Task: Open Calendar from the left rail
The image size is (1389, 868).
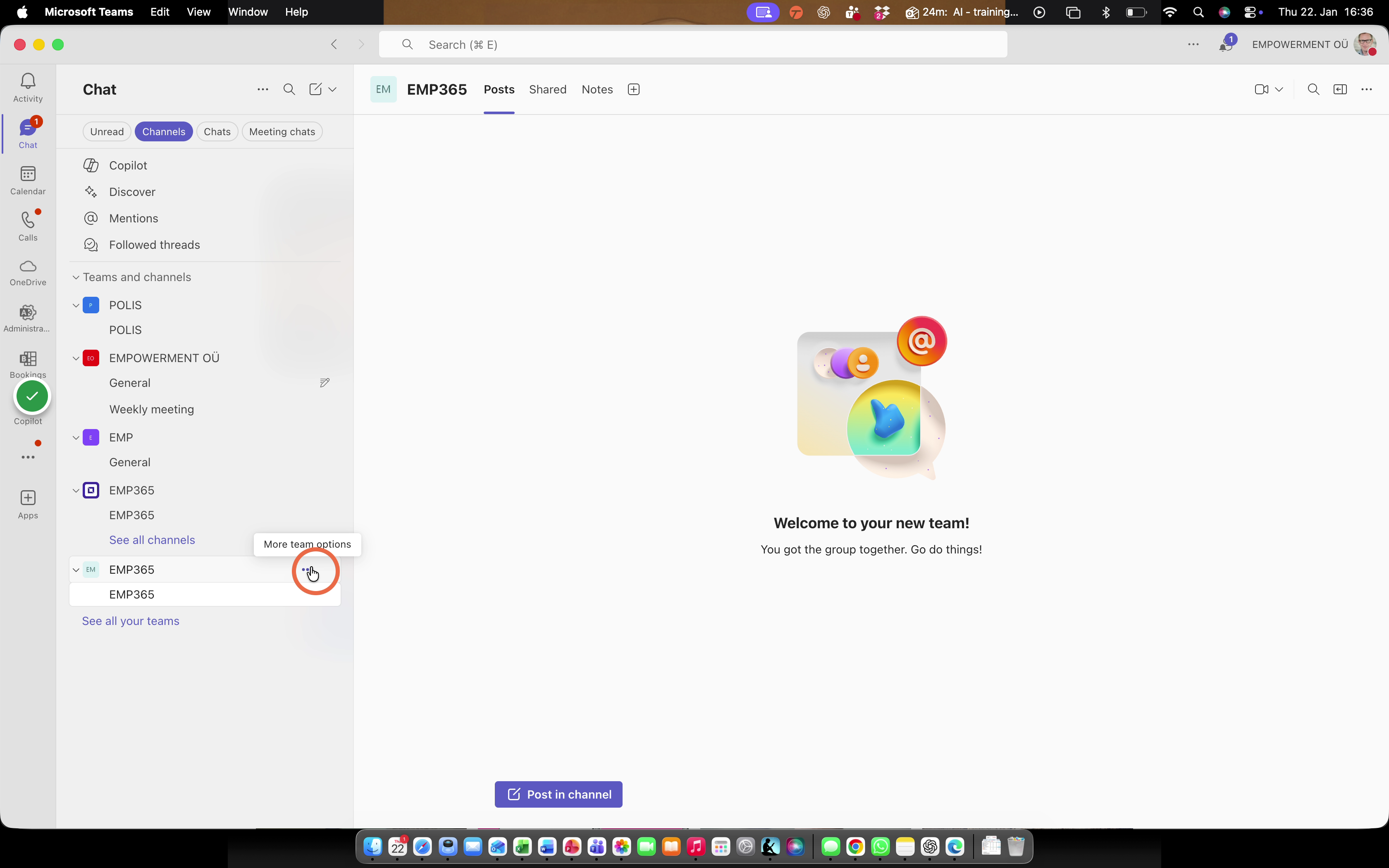Action: pyautogui.click(x=28, y=181)
